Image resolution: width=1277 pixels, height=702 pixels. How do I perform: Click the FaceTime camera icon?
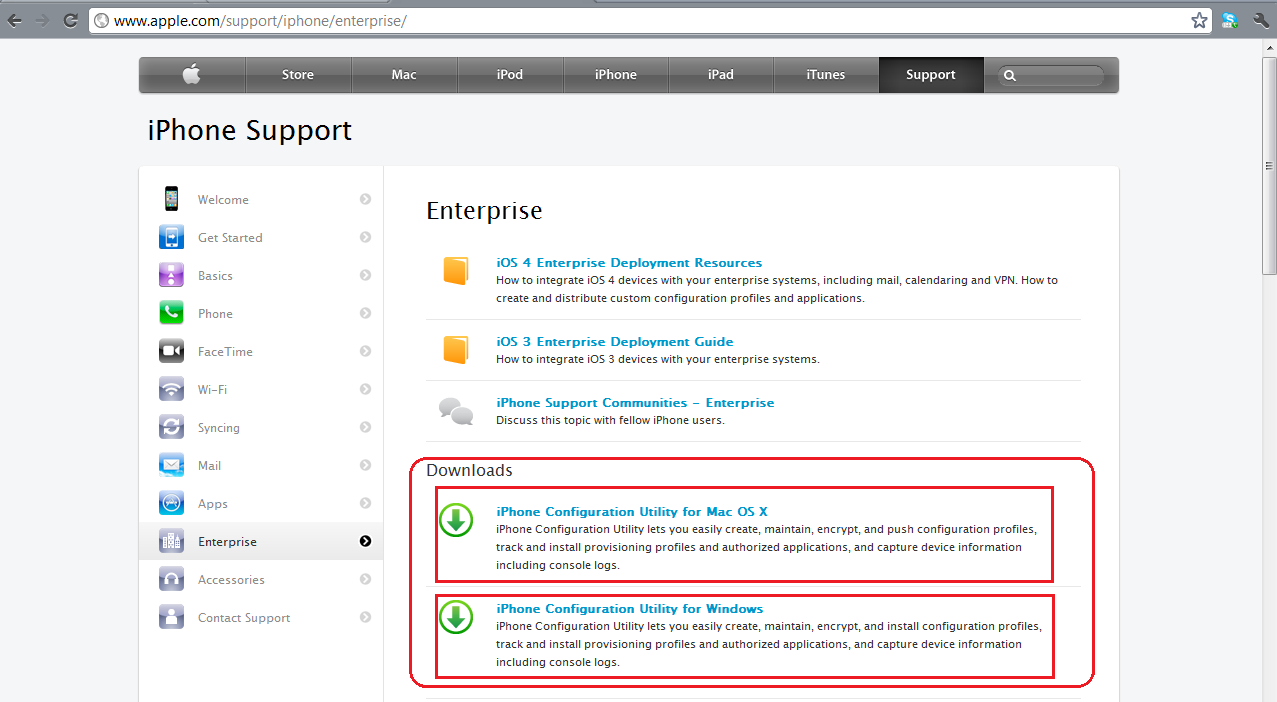(172, 351)
